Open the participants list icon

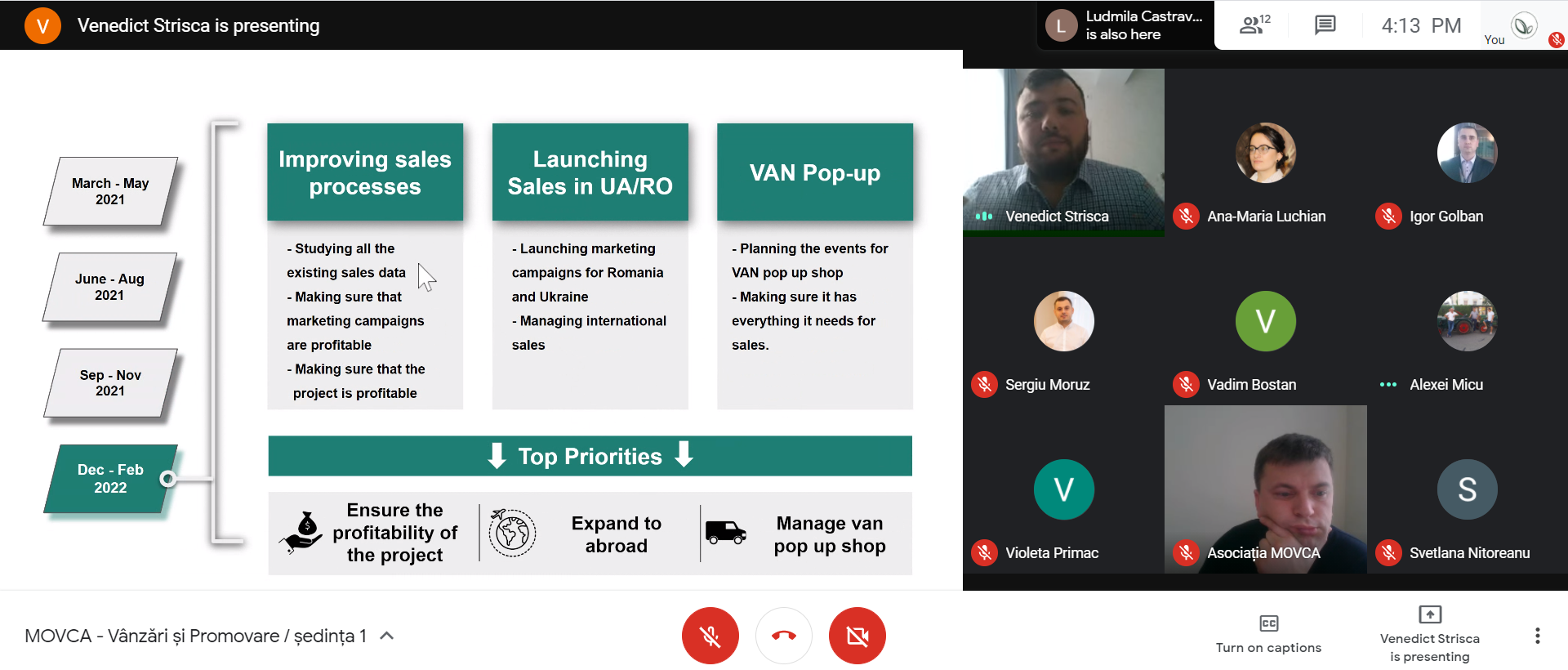point(1254,25)
